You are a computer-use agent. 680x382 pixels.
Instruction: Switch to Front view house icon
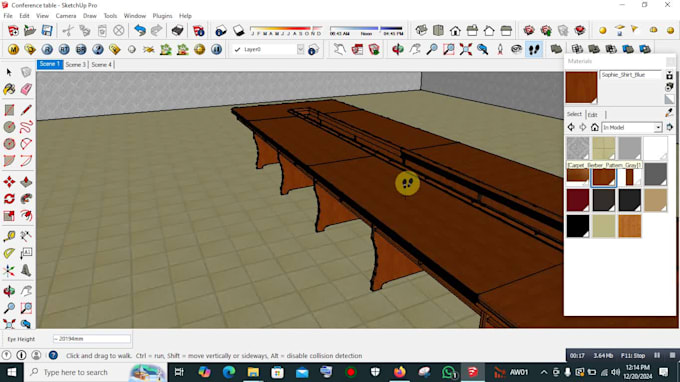pyautogui.click(x=455, y=30)
